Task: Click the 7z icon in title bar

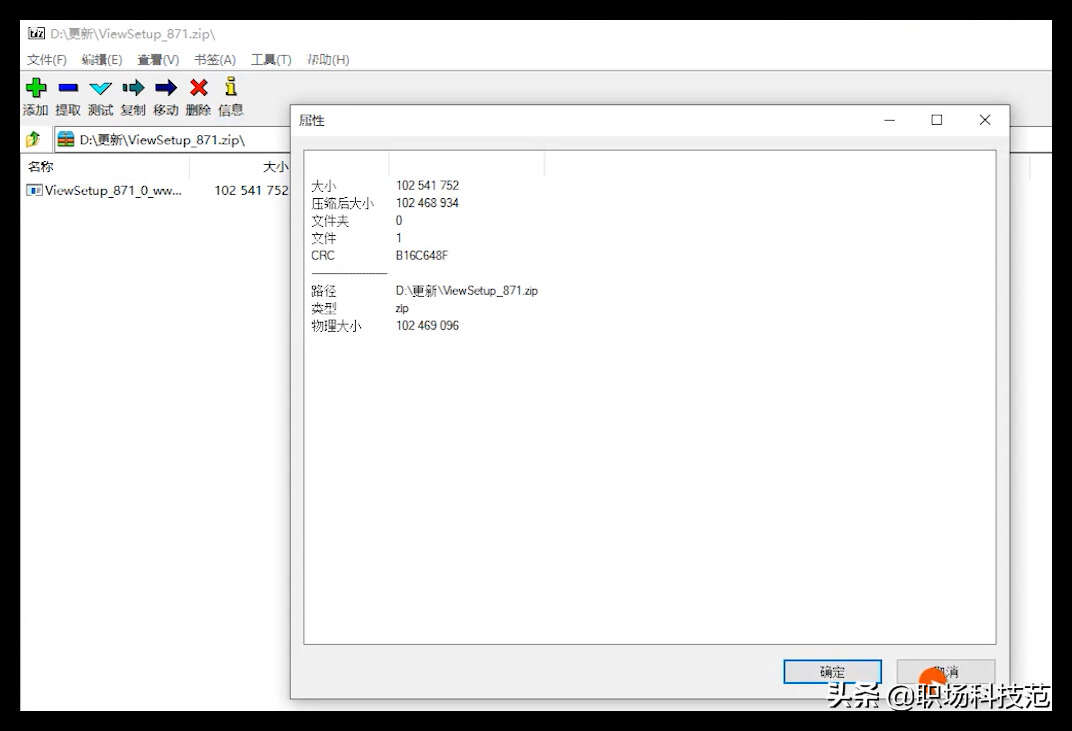Action: [36, 34]
